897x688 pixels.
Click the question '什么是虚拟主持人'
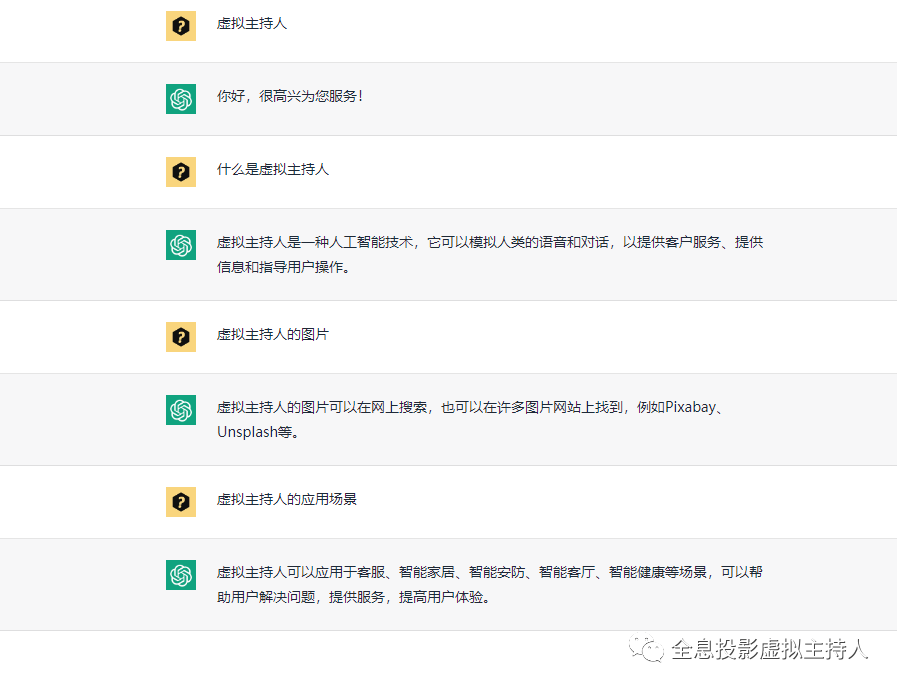click(x=273, y=169)
